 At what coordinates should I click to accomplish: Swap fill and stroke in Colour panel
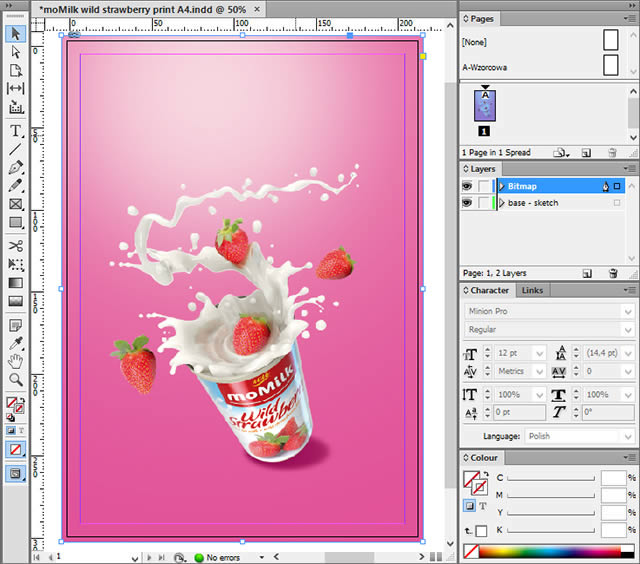pos(486,474)
